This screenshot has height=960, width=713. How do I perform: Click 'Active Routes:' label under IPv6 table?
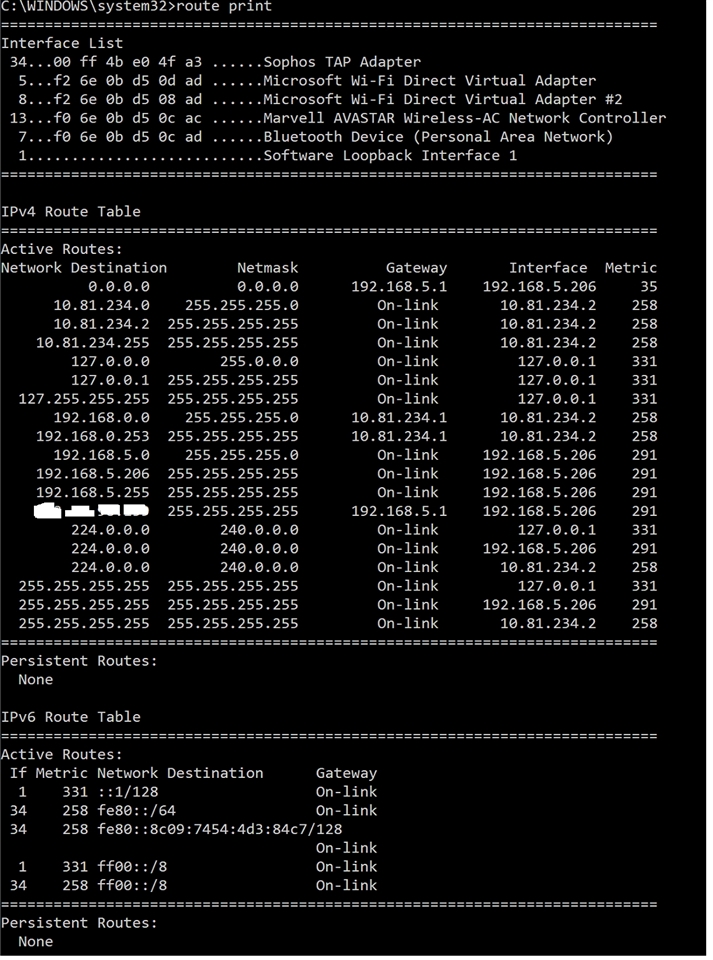point(62,754)
